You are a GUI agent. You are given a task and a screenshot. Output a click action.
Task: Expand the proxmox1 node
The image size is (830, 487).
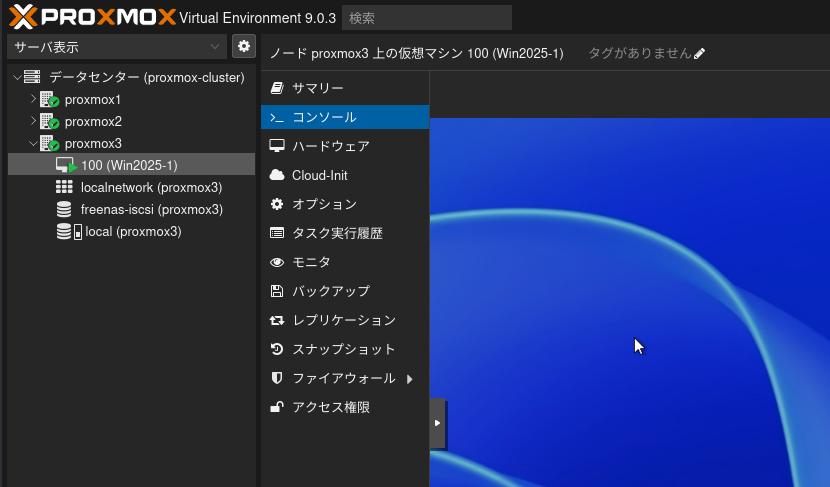33,99
